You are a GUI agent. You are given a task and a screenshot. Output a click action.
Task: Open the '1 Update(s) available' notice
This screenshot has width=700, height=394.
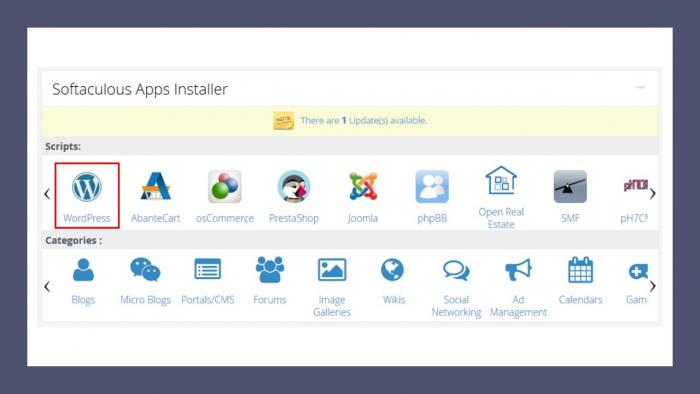click(x=363, y=120)
